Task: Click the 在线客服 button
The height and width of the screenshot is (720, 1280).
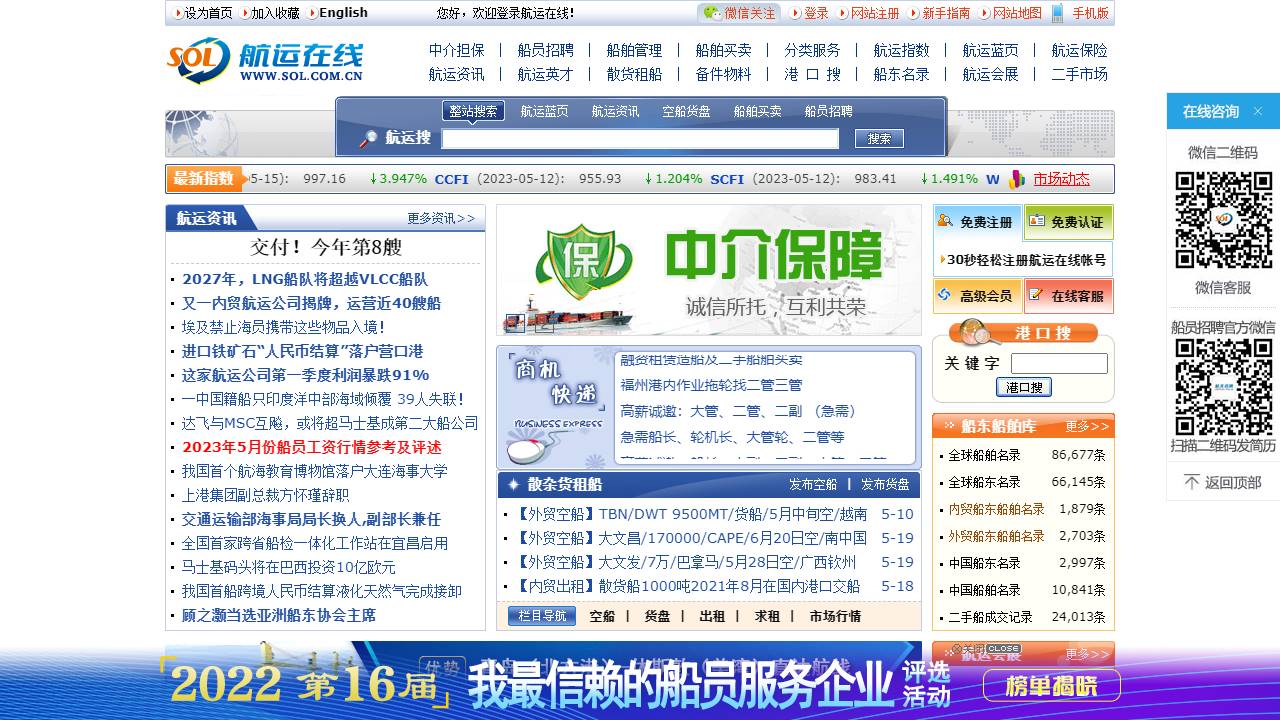Action: 1068,296
